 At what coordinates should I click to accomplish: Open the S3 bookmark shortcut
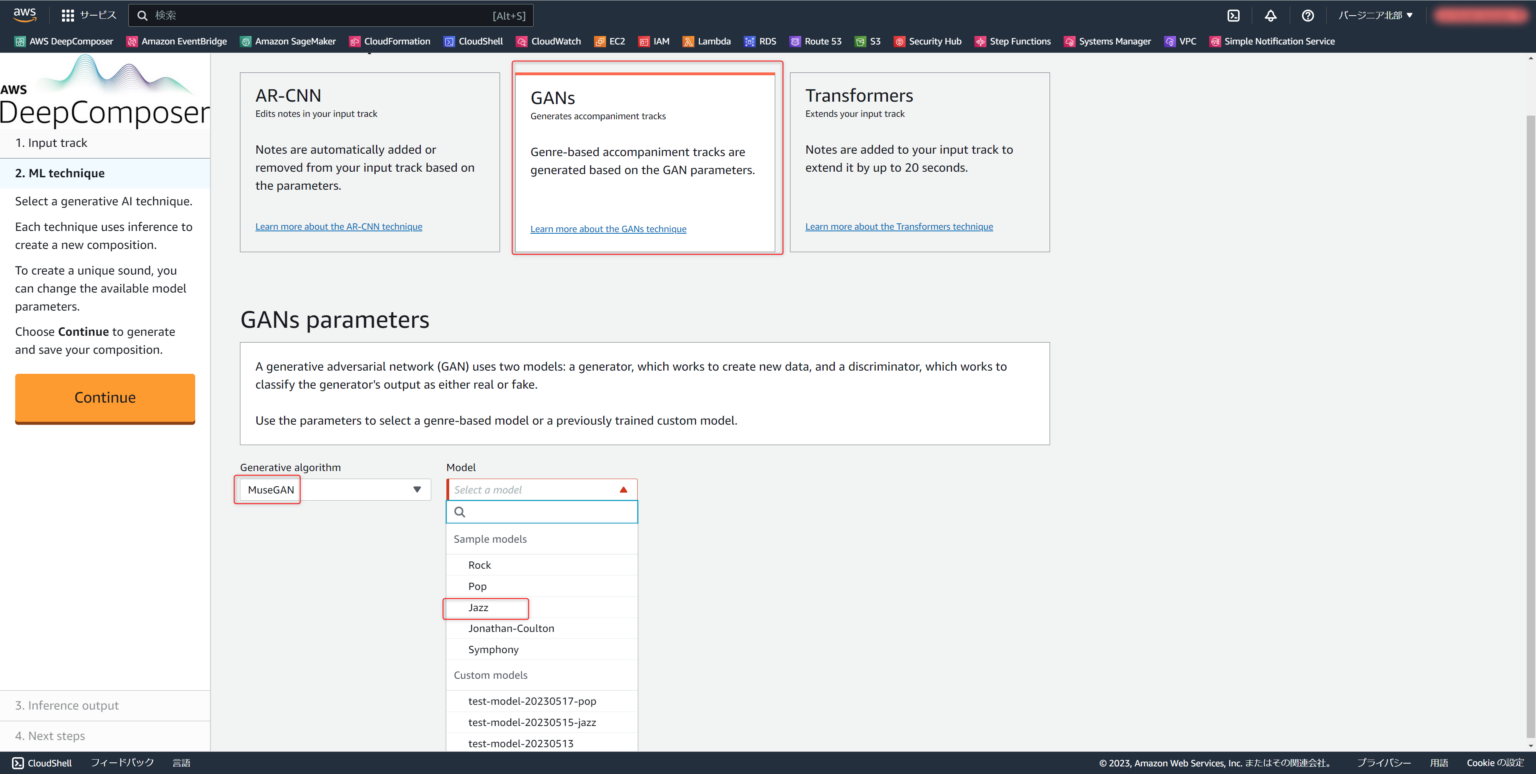point(867,42)
